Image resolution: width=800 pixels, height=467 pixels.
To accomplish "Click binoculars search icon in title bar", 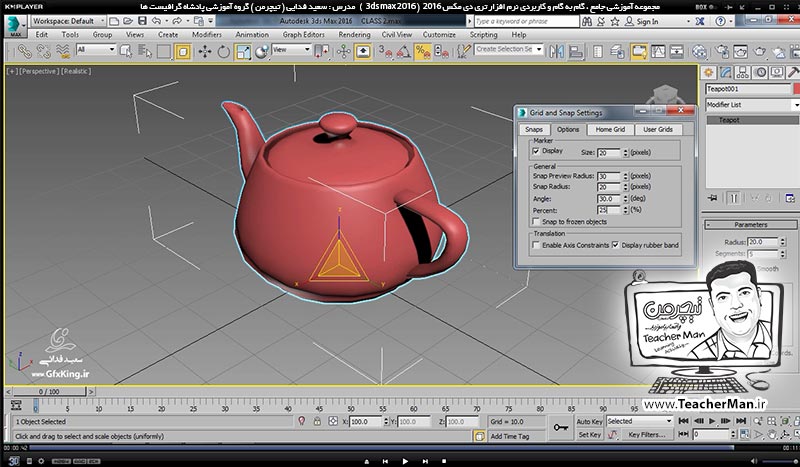I will [587, 21].
